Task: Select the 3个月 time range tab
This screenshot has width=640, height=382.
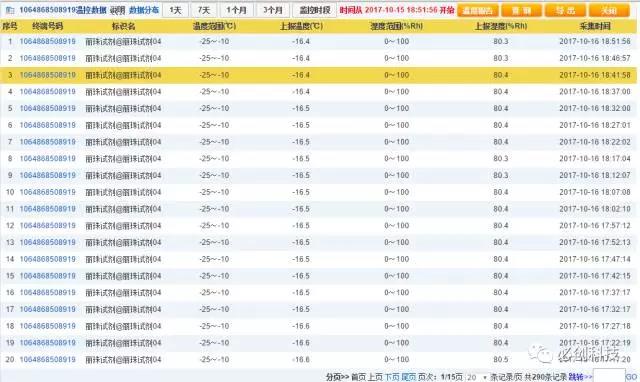Action: pyautogui.click(x=273, y=10)
